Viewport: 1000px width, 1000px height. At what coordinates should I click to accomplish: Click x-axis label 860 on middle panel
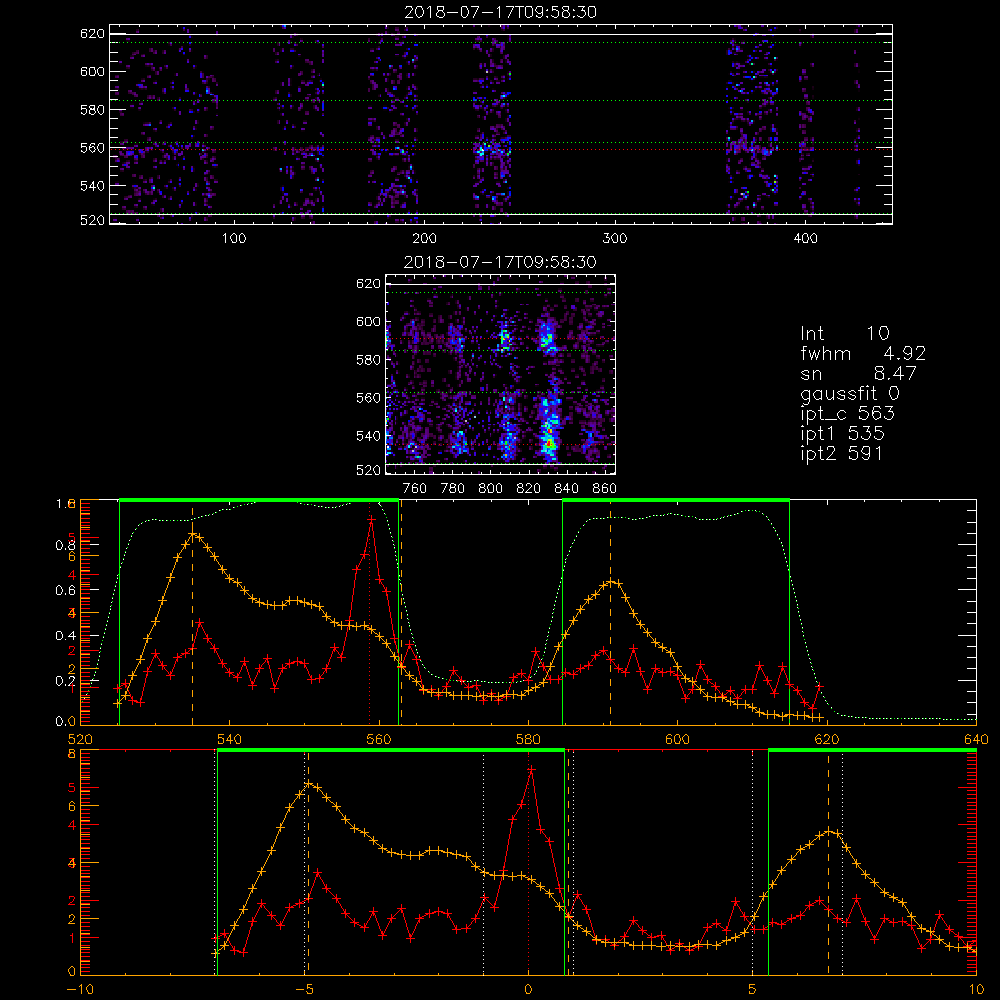(605, 489)
